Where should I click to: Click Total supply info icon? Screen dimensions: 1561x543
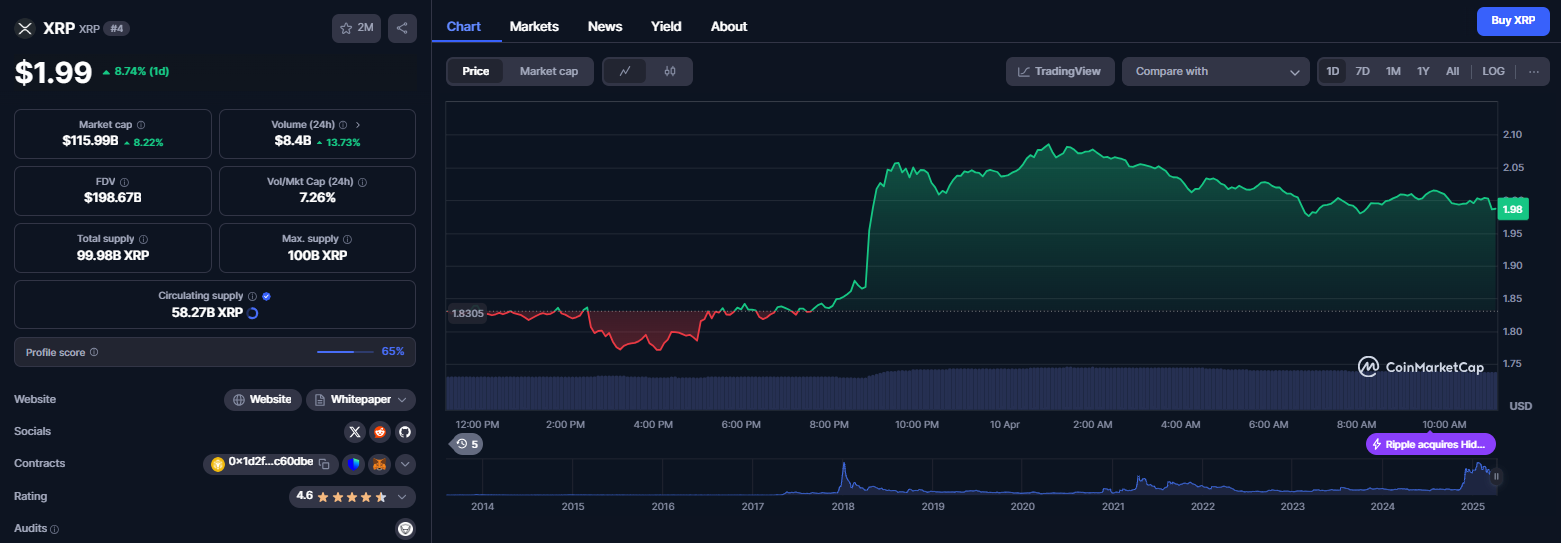pyautogui.click(x=143, y=239)
